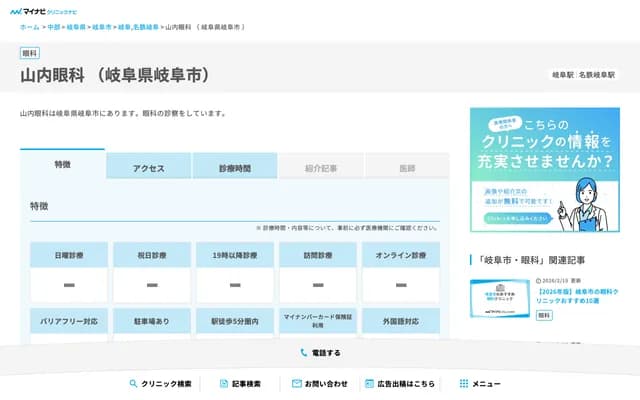
Task: Select the 特徴 tab
Action: tap(62, 165)
